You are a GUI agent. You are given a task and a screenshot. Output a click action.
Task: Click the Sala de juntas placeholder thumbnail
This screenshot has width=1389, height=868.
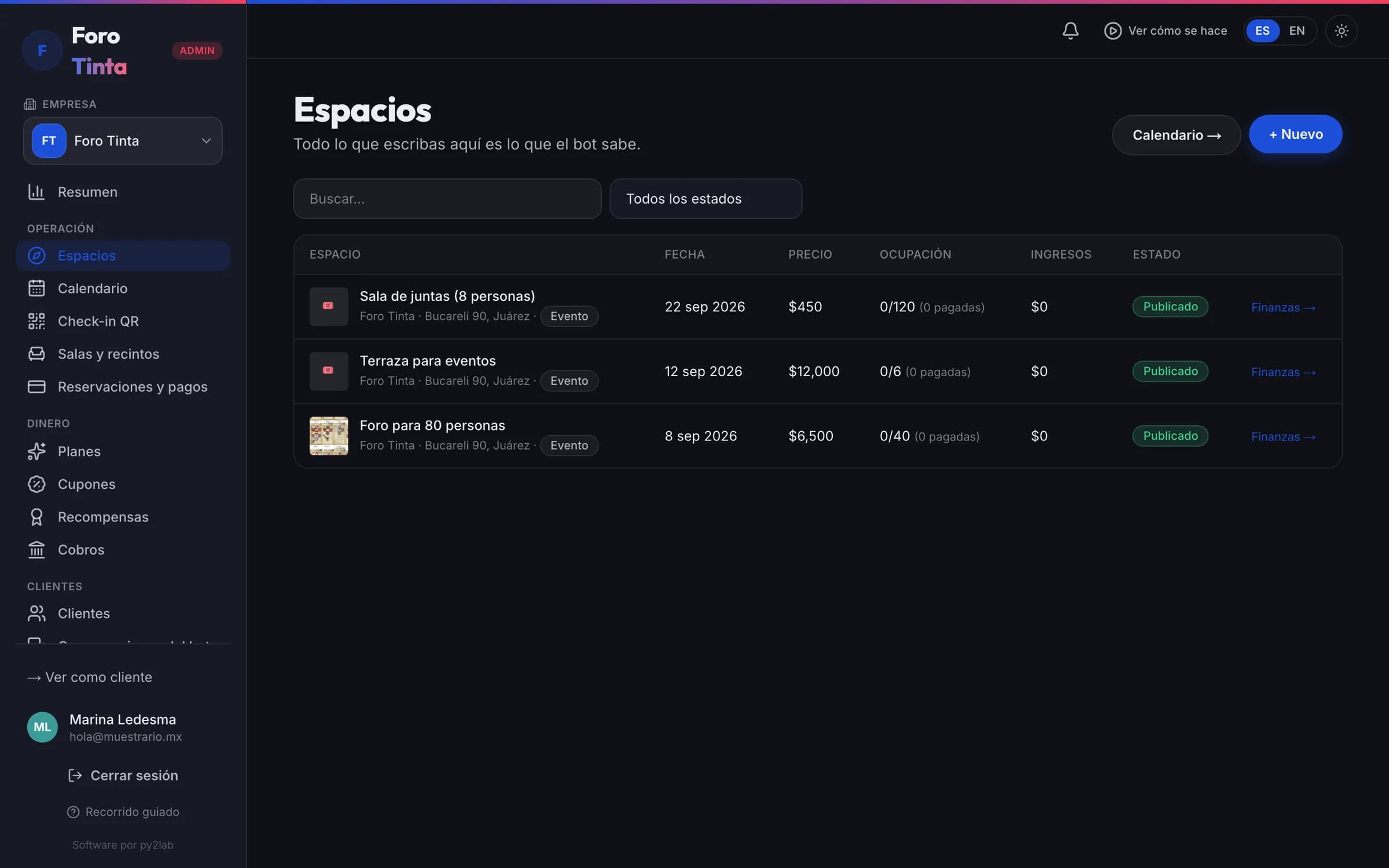(329, 307)
